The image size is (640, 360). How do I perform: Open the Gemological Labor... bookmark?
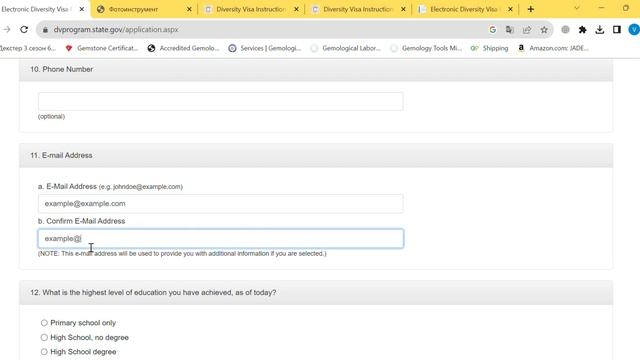(x=346, y=48)
